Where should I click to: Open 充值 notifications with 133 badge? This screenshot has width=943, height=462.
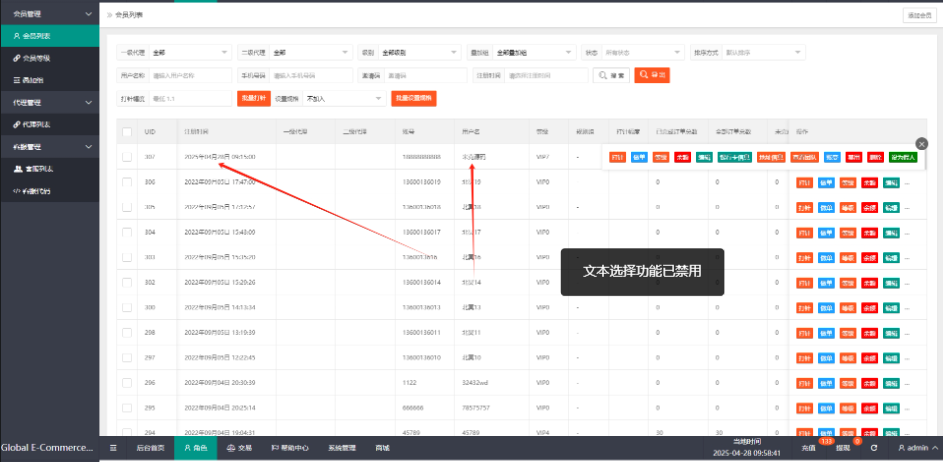809,448
